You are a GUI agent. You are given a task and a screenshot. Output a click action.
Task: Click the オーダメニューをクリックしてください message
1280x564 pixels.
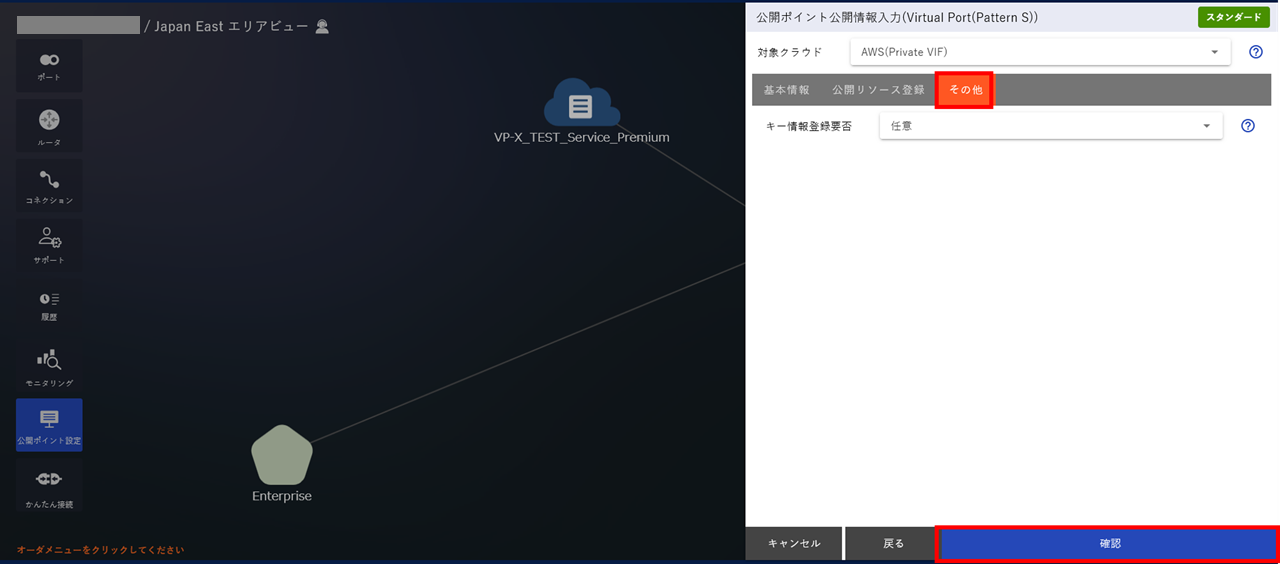tap(100, 550)
